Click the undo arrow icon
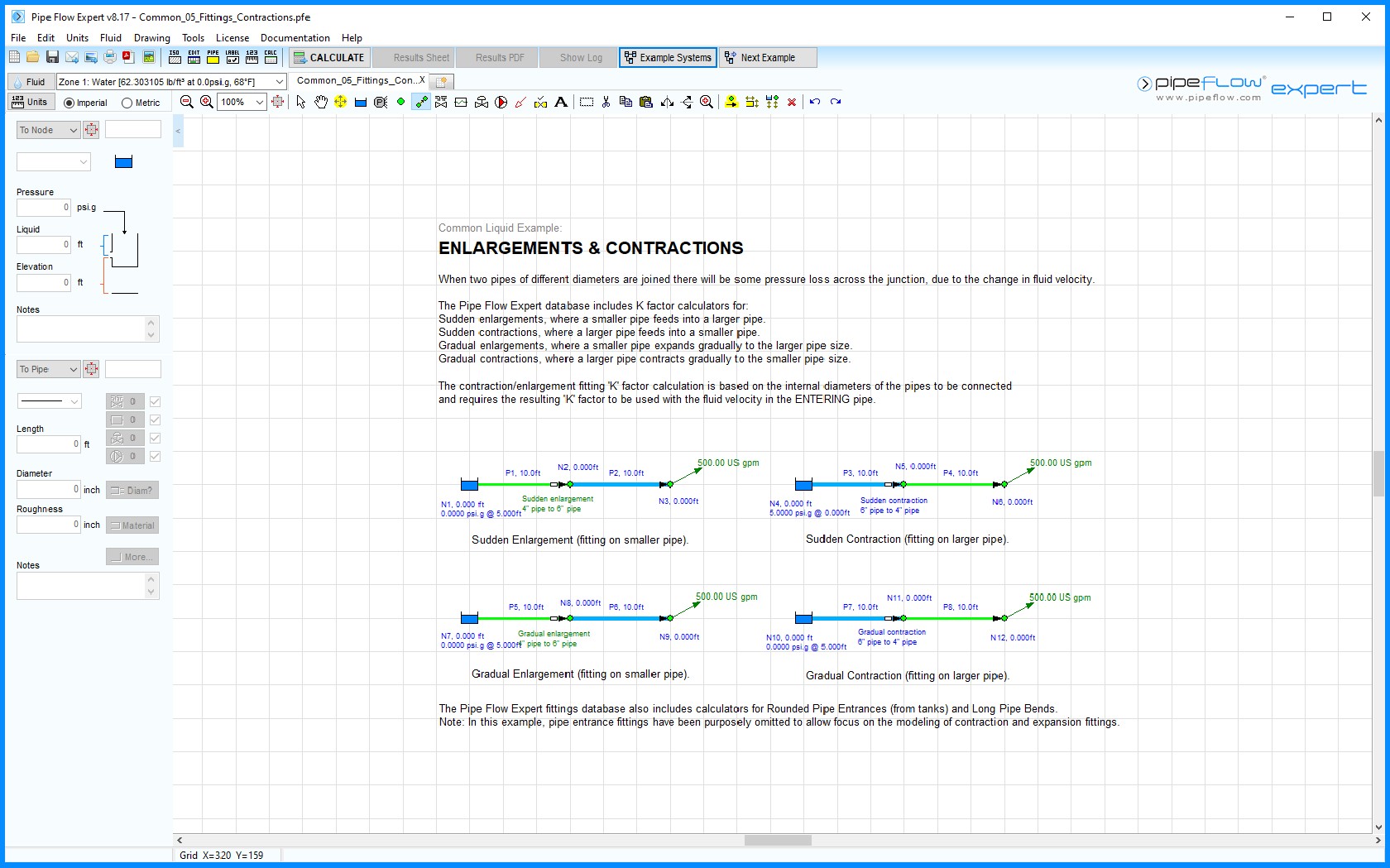The height and width of the screenshot is (868, 1390). [815, 102]
